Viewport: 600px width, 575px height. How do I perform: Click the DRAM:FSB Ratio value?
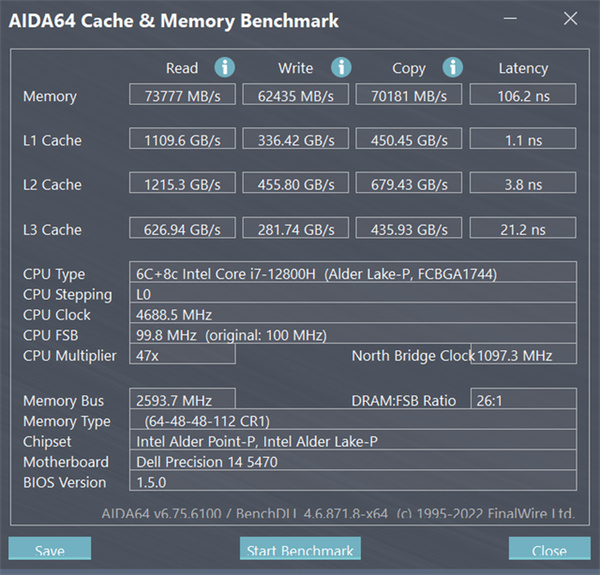(x=523, y=401)
